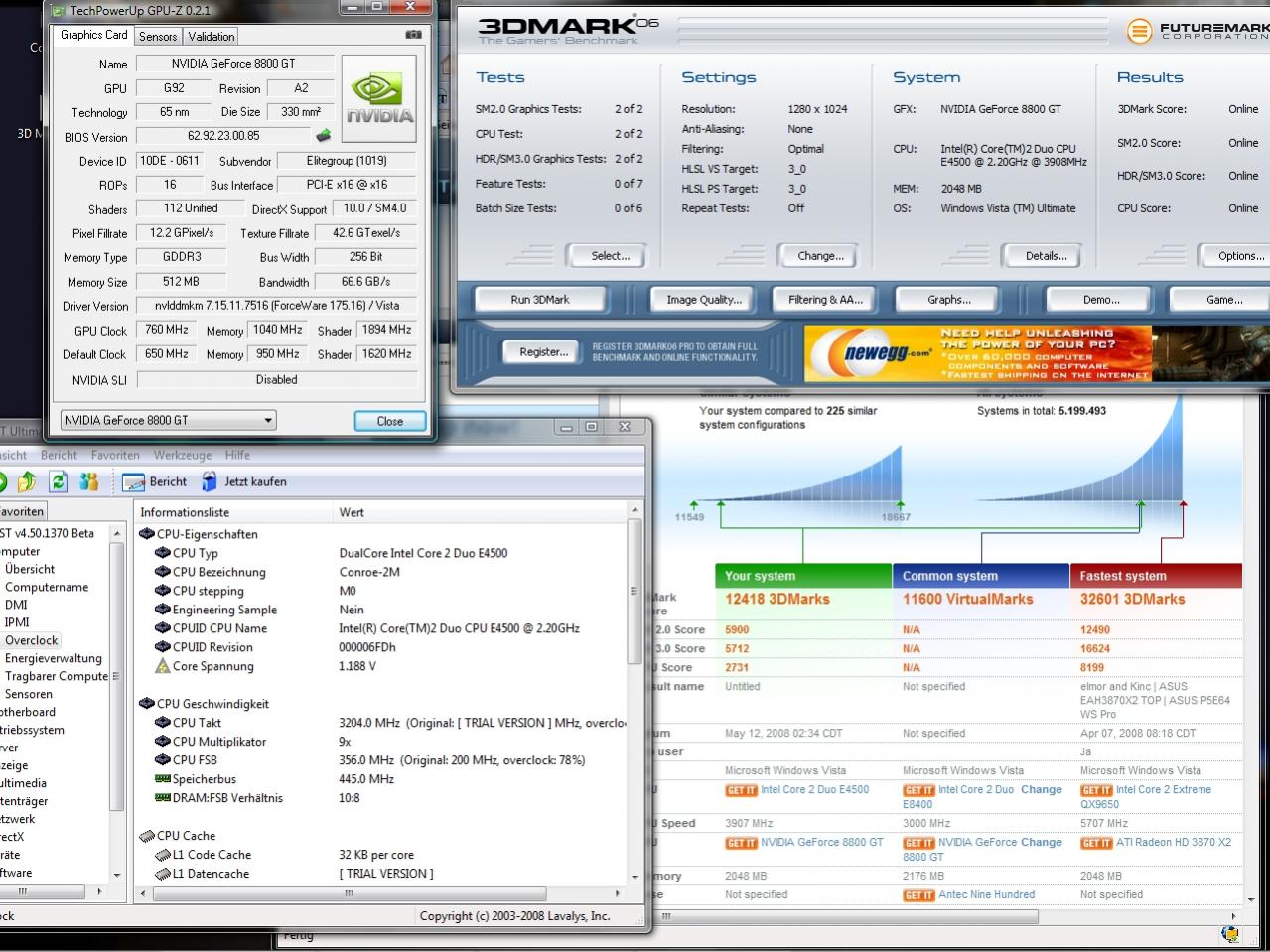Open the NVIDIA GeForce 8800 GT link under Your system

point(822,842)
